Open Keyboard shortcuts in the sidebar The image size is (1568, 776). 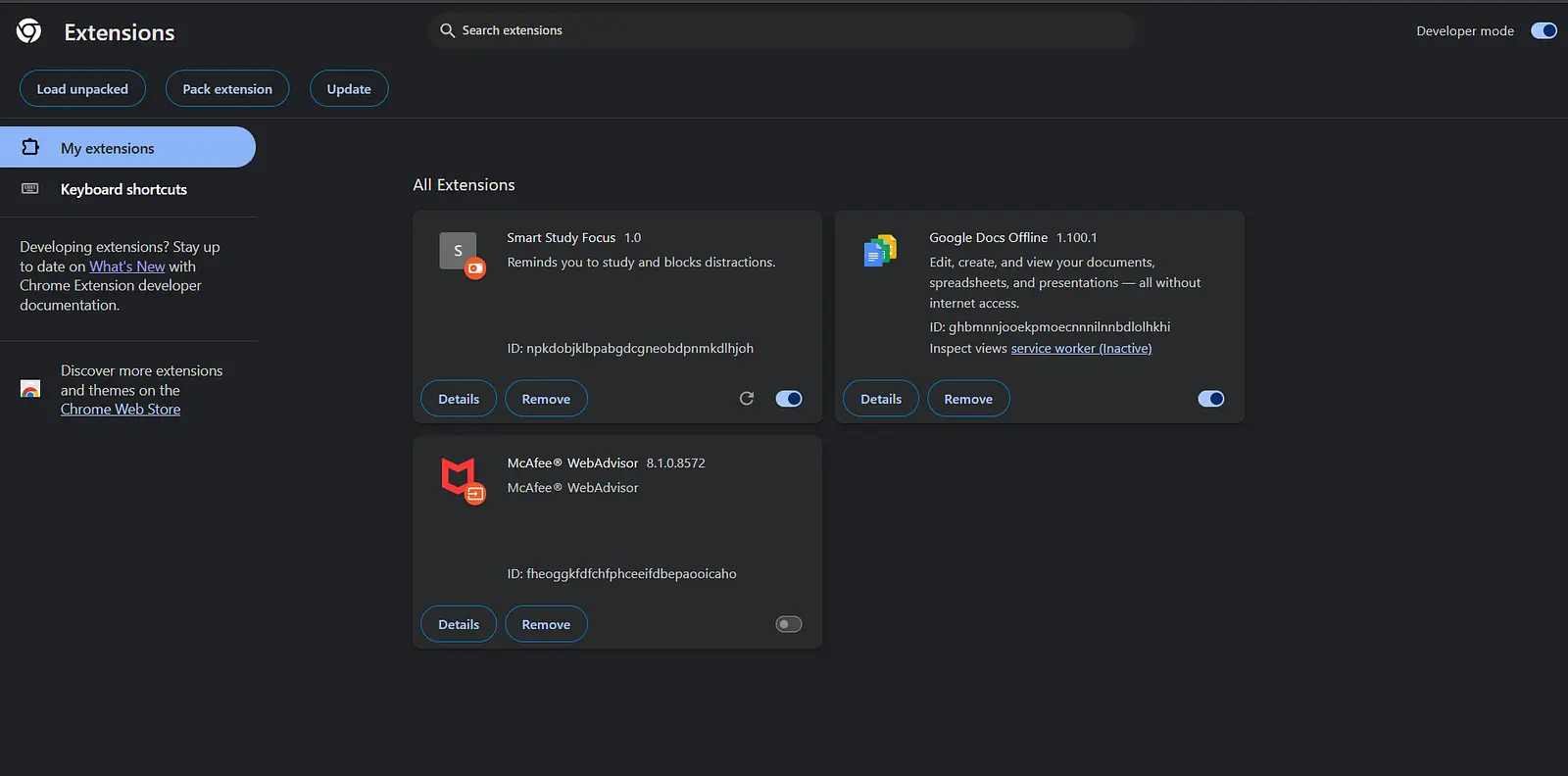point(123,189)
